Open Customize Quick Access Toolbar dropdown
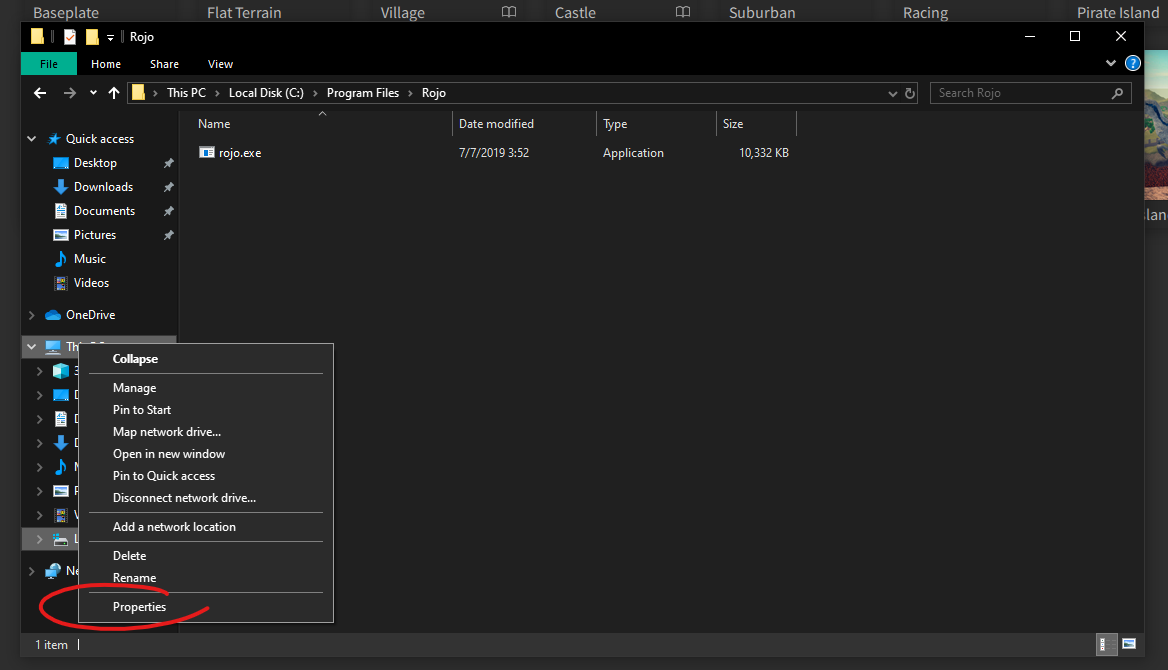 click(x=110, y=37)
